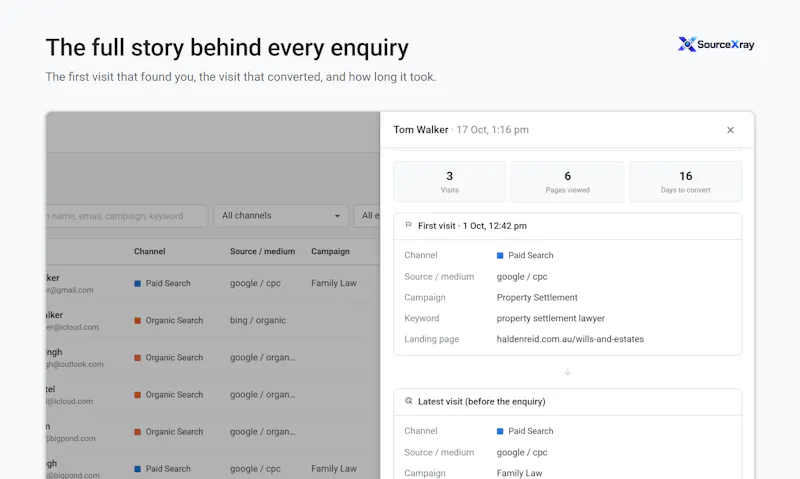This screenshot has width=800, height=479.
Task: Select the row with @gmail.com email
Action: (x=213, y=284)
